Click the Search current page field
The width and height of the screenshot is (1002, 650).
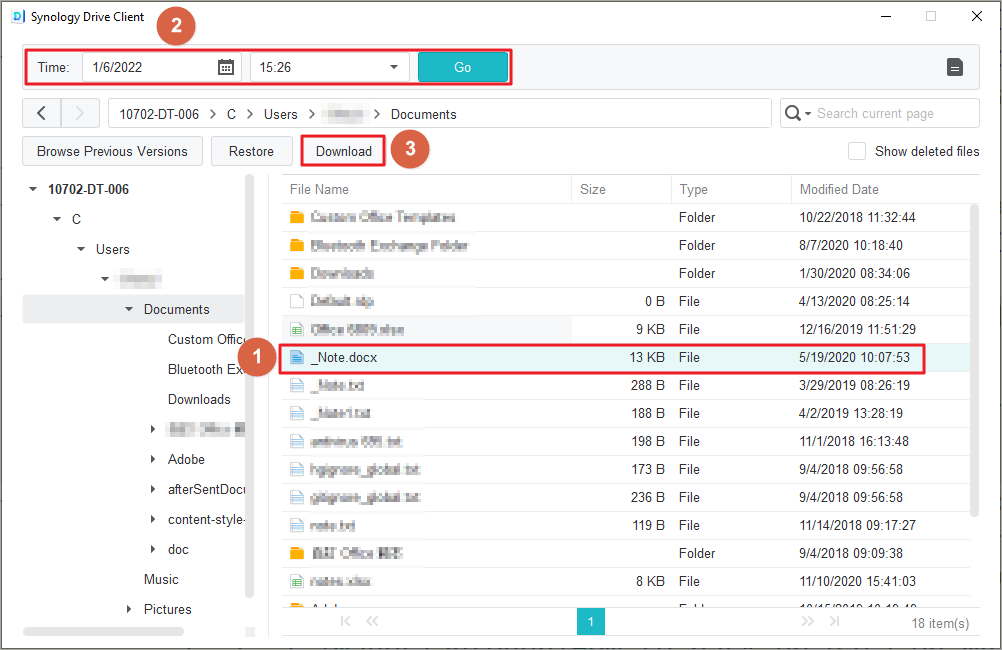coord(893,113)
